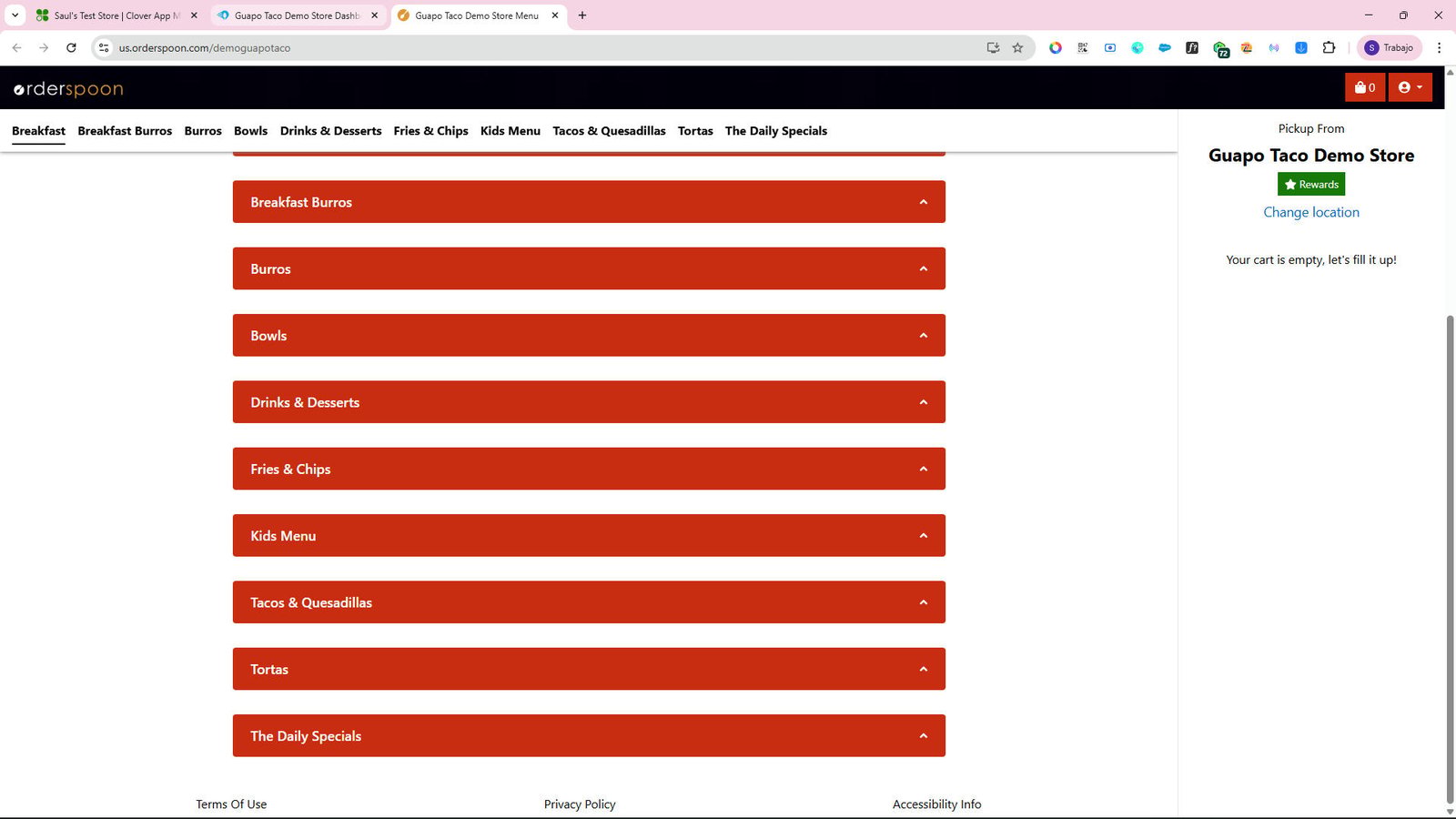
Task: Select Tortas in navigation bar
Action: coord(695,131)
